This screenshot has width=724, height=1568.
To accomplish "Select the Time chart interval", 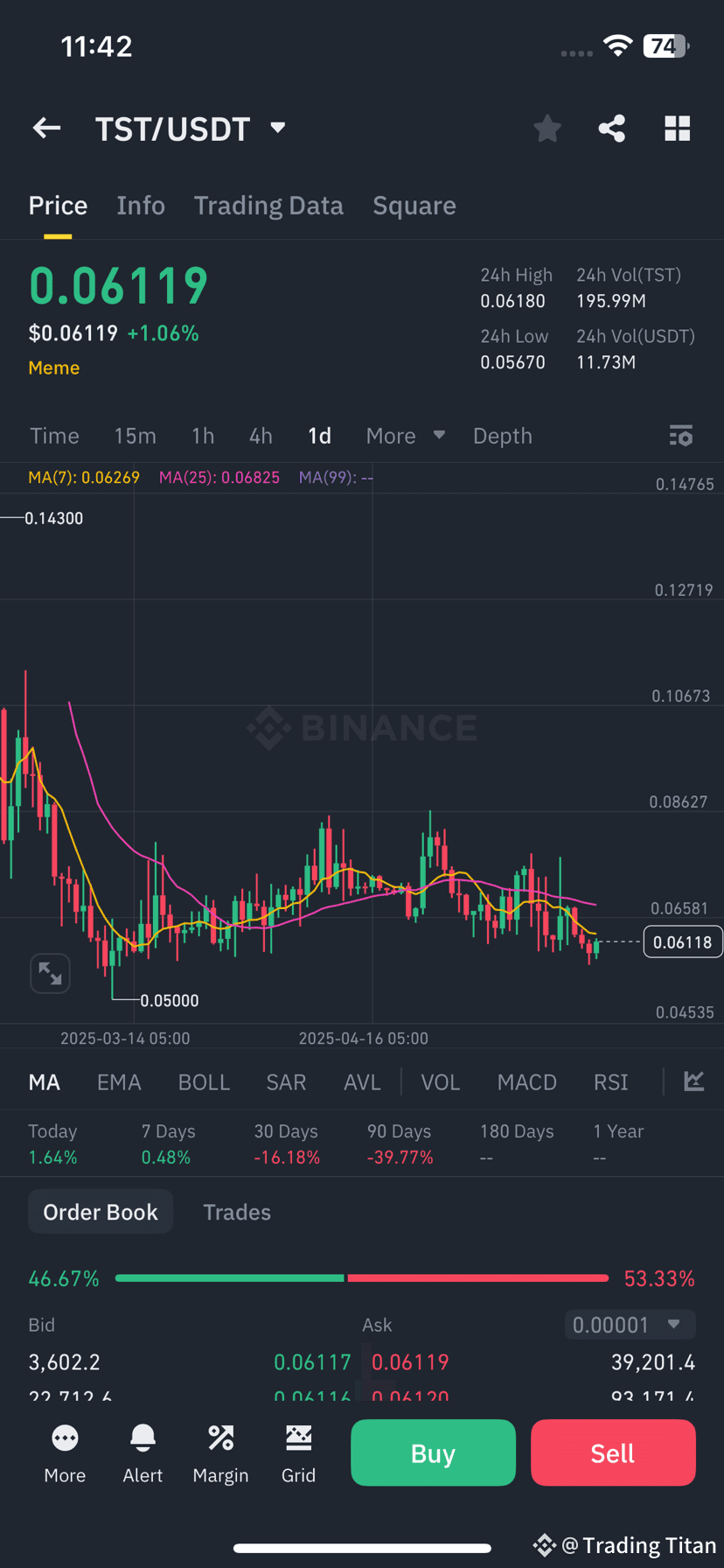I will (x=54, y=436).
